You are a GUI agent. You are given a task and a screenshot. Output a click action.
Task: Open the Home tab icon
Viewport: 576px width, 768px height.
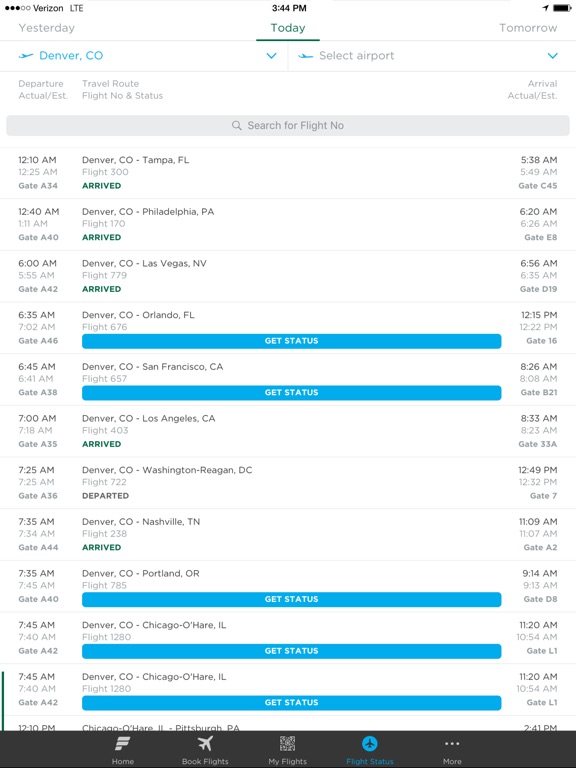click(122, 744)
